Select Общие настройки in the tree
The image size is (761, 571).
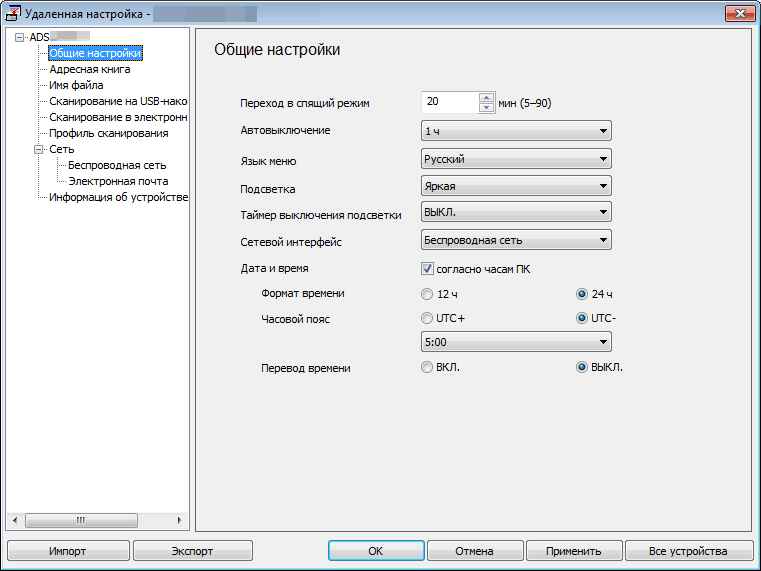pyautogui.click(x=95, y=53)
